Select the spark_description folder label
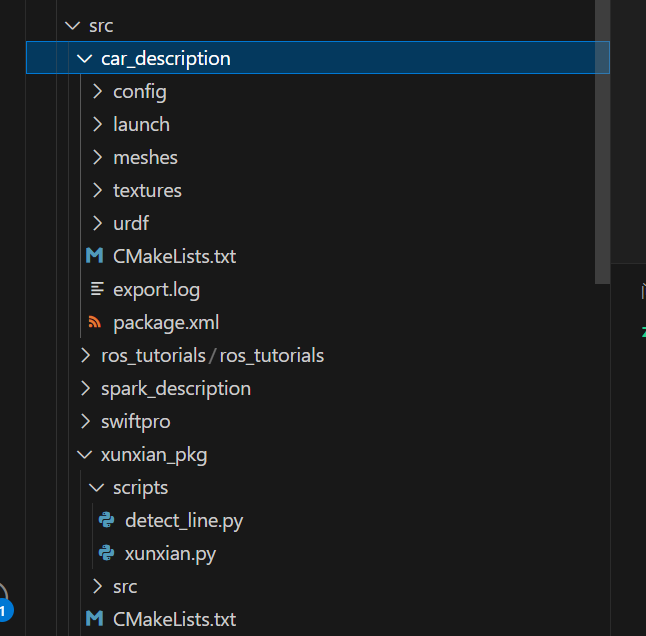646x636 pixels. 176,389
